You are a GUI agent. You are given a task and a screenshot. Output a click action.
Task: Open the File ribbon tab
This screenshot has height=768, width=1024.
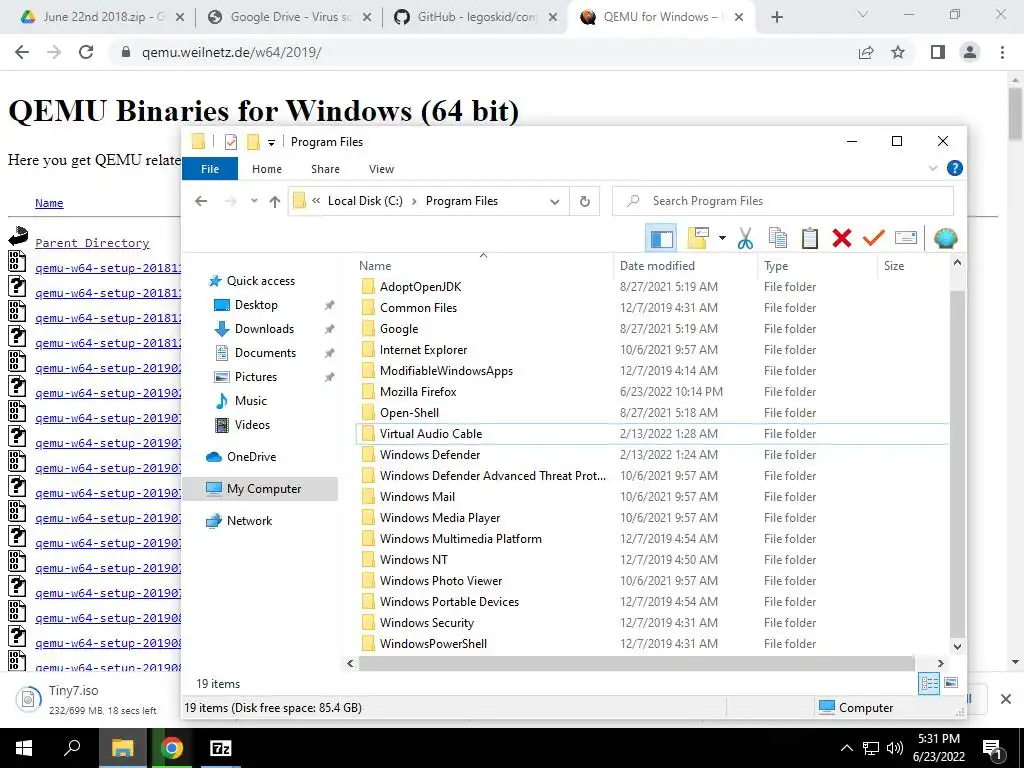coord(210,169)
